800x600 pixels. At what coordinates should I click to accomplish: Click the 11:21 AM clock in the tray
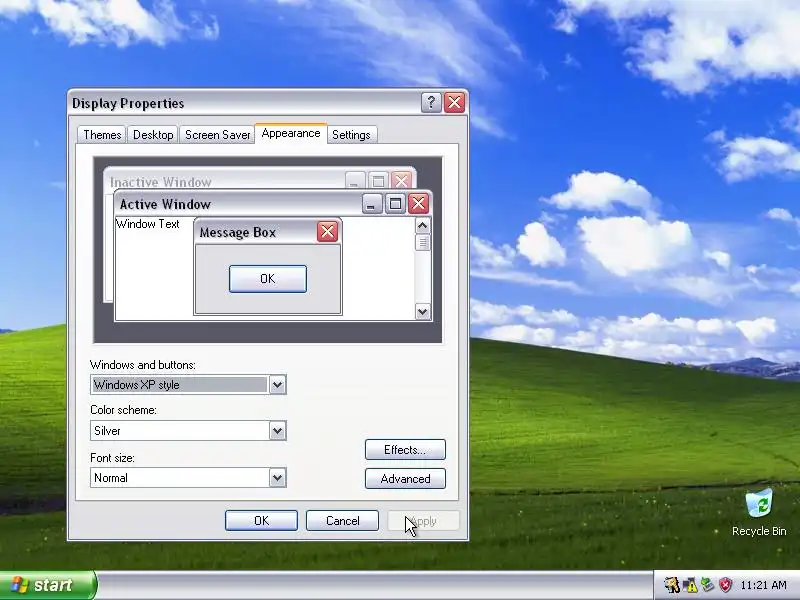click(x=763, y=585)
